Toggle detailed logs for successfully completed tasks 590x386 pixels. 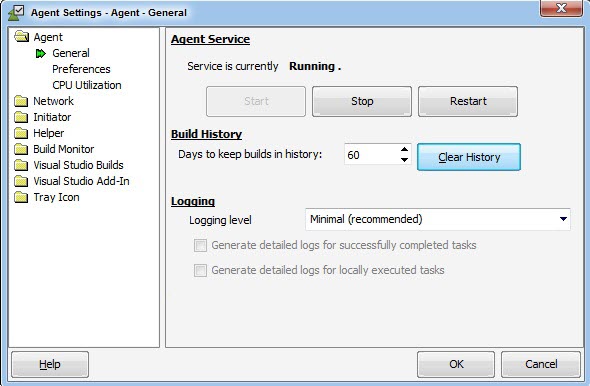tap(200, 246)
